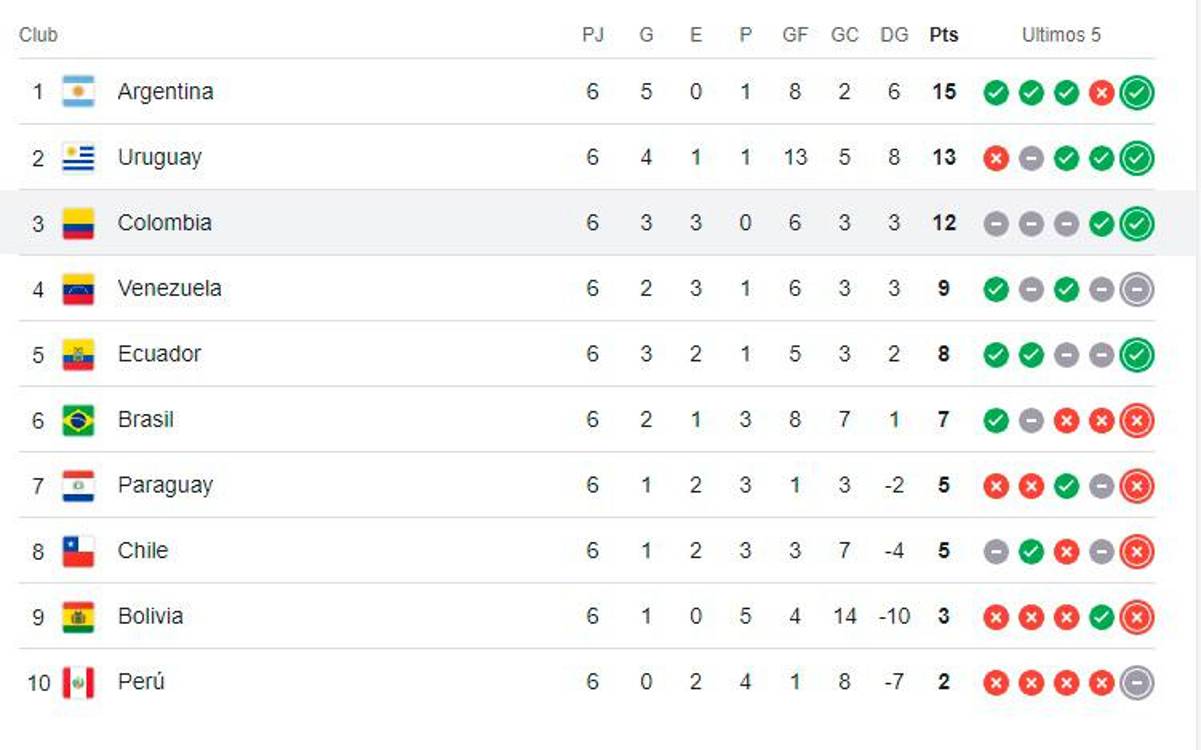Click the Uruguay flag icon
The width and height of the screenshot is (1201, 750).
coord(78,158)
